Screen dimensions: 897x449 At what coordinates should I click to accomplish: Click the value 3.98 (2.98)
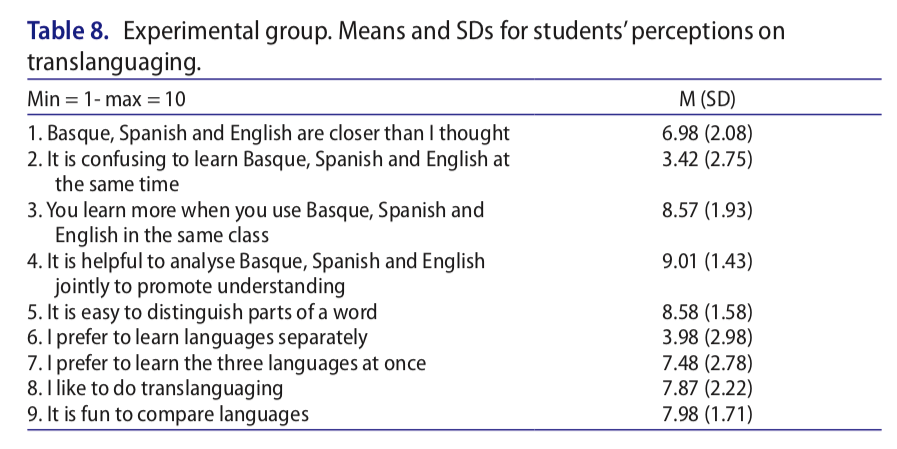[706, 337]
